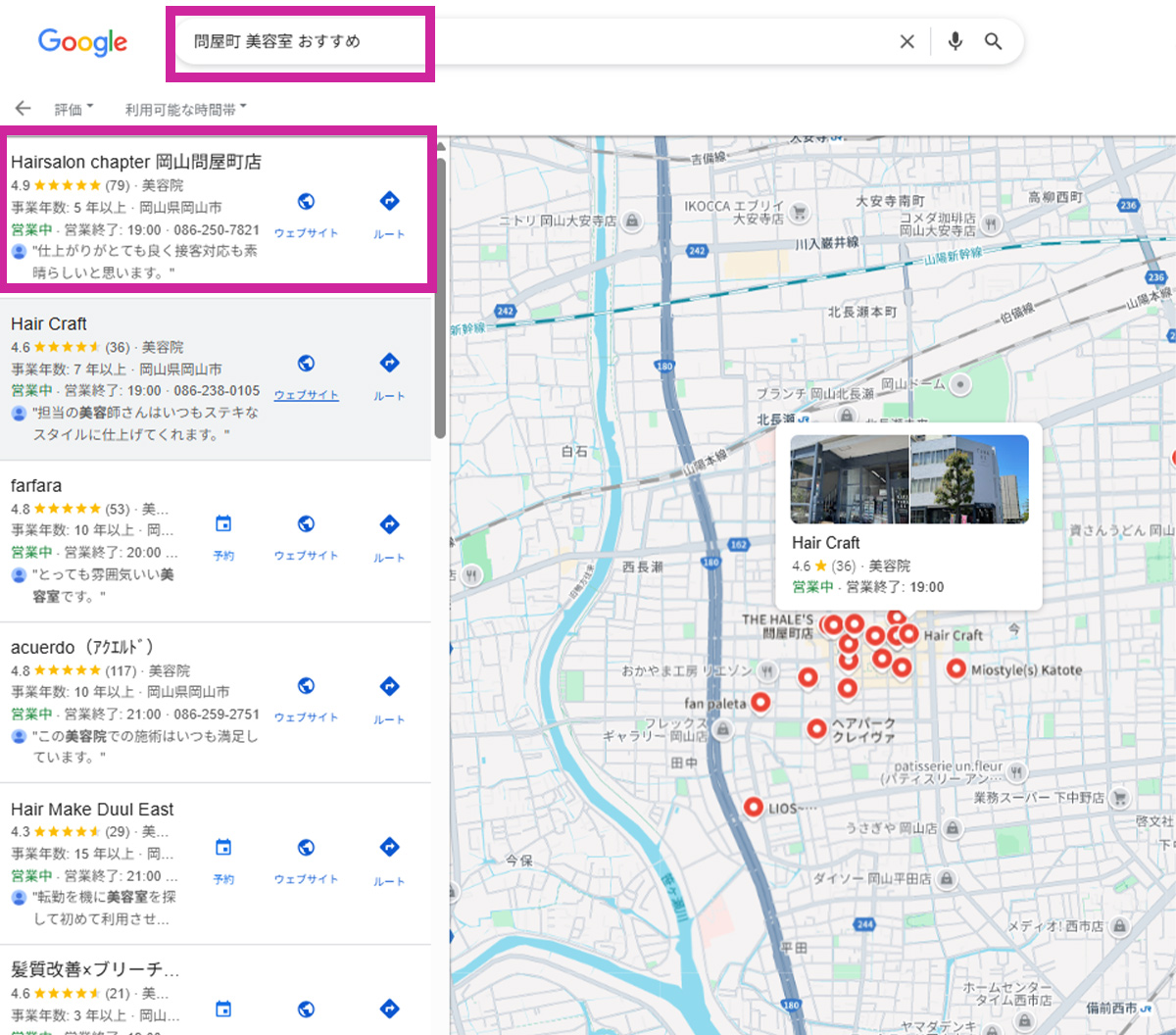Open Hair Craft popup building photo
This screenshot has width=1176, height=1035.
pos(969,479)
